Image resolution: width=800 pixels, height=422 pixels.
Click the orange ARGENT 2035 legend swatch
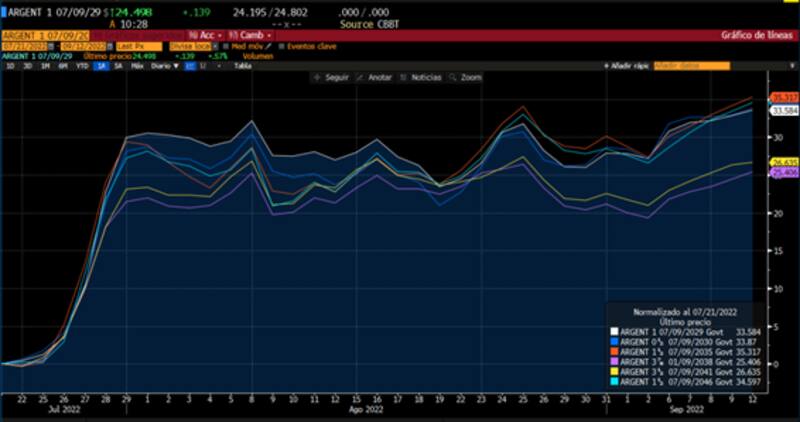pyautogui.click(x=612, y=352)
